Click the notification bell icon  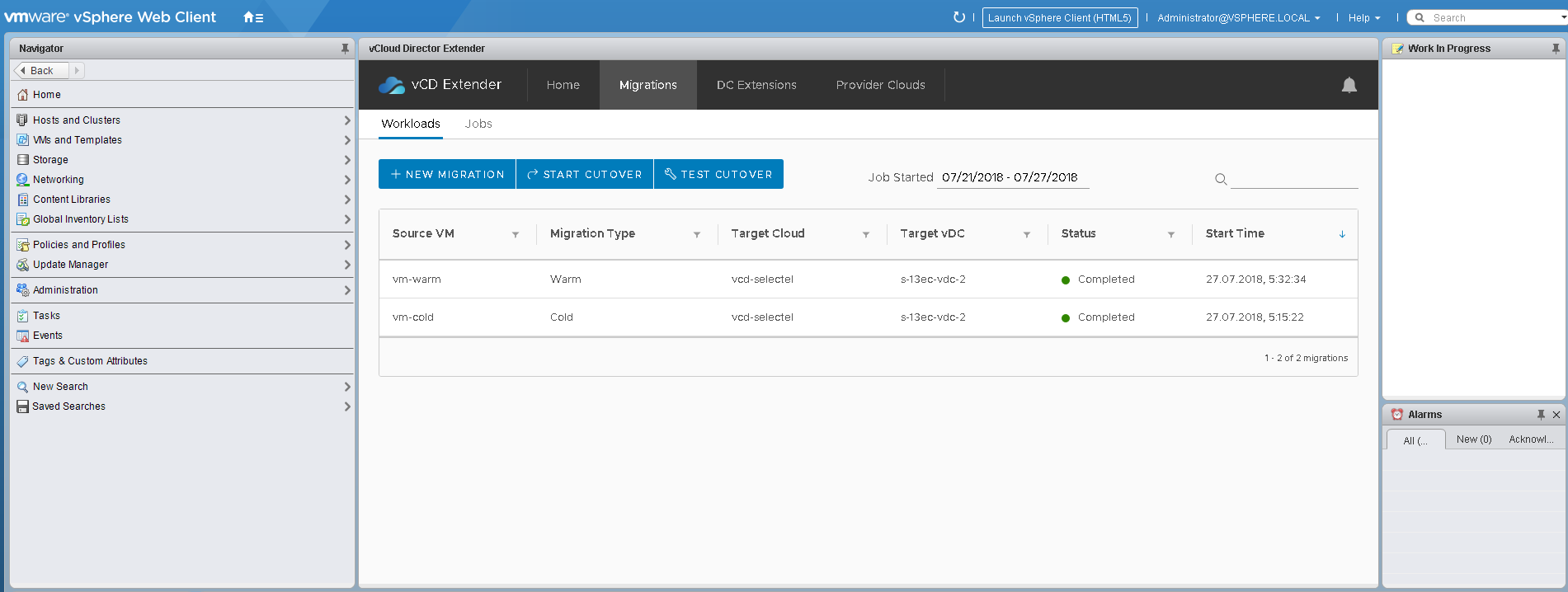[1349, 85]
